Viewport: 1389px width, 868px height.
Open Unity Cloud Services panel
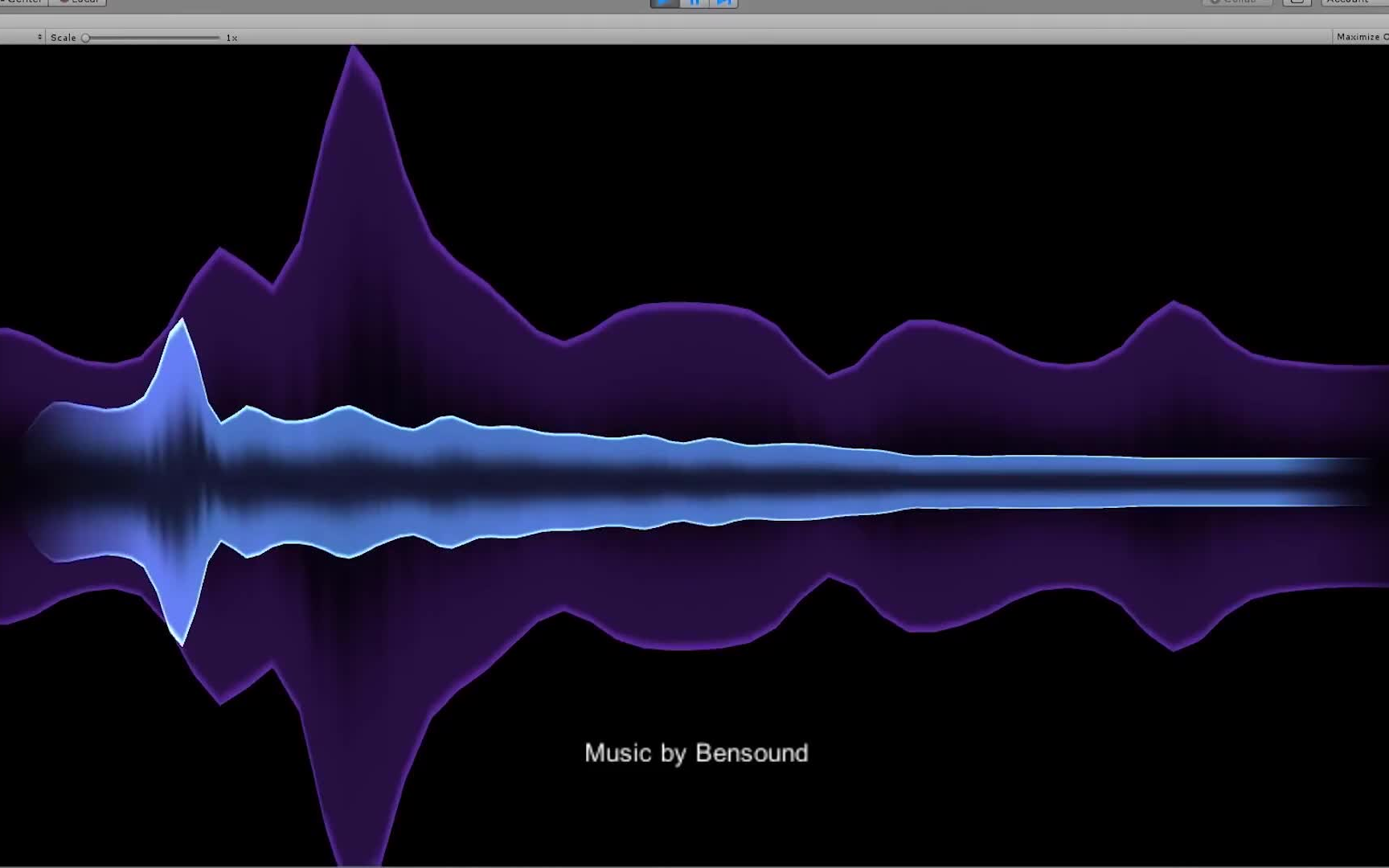(1295, 2)
